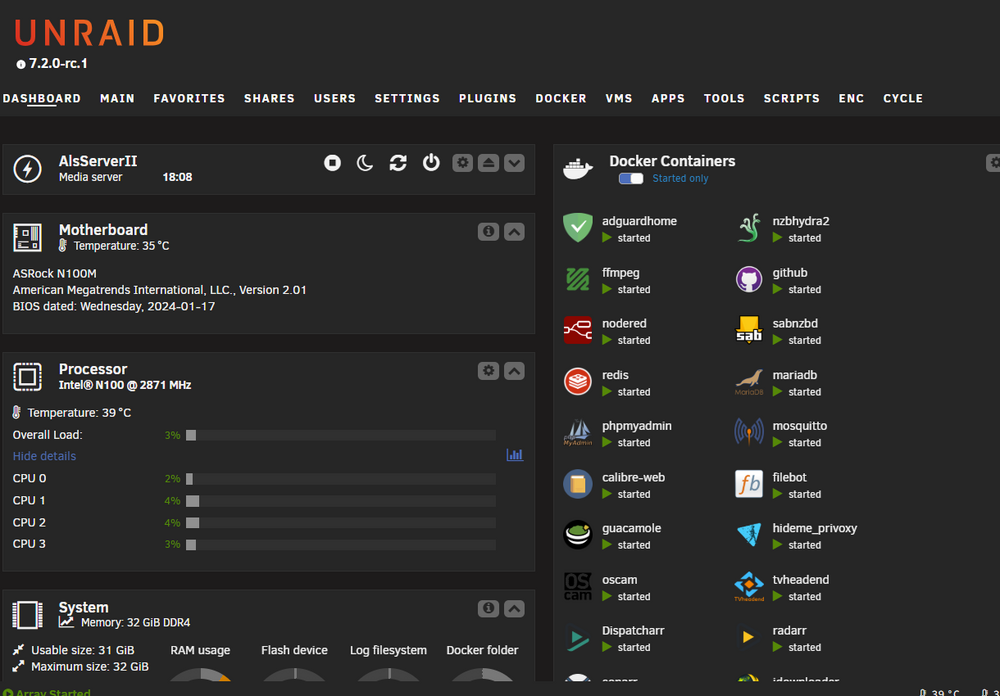Collapse the Motherboard panel

coord(514,232)
